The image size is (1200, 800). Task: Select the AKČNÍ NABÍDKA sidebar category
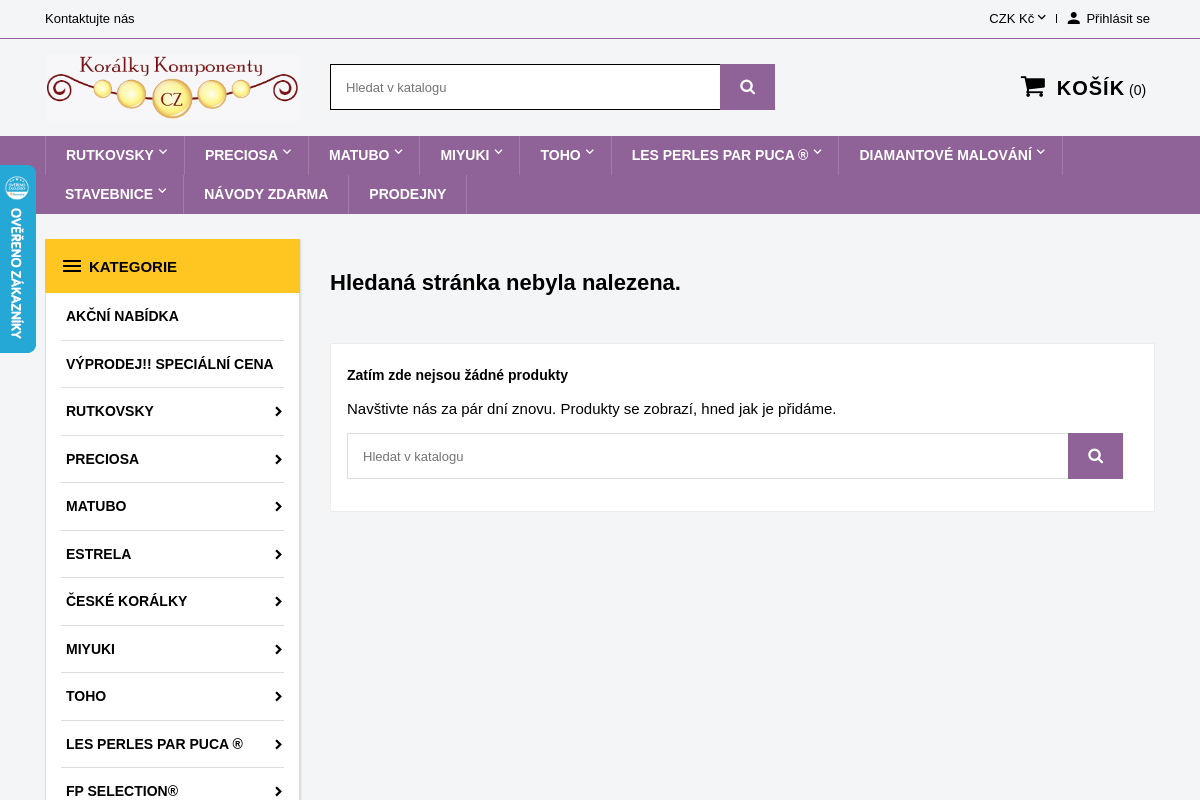pyautogui.click(x=122, y=316)
